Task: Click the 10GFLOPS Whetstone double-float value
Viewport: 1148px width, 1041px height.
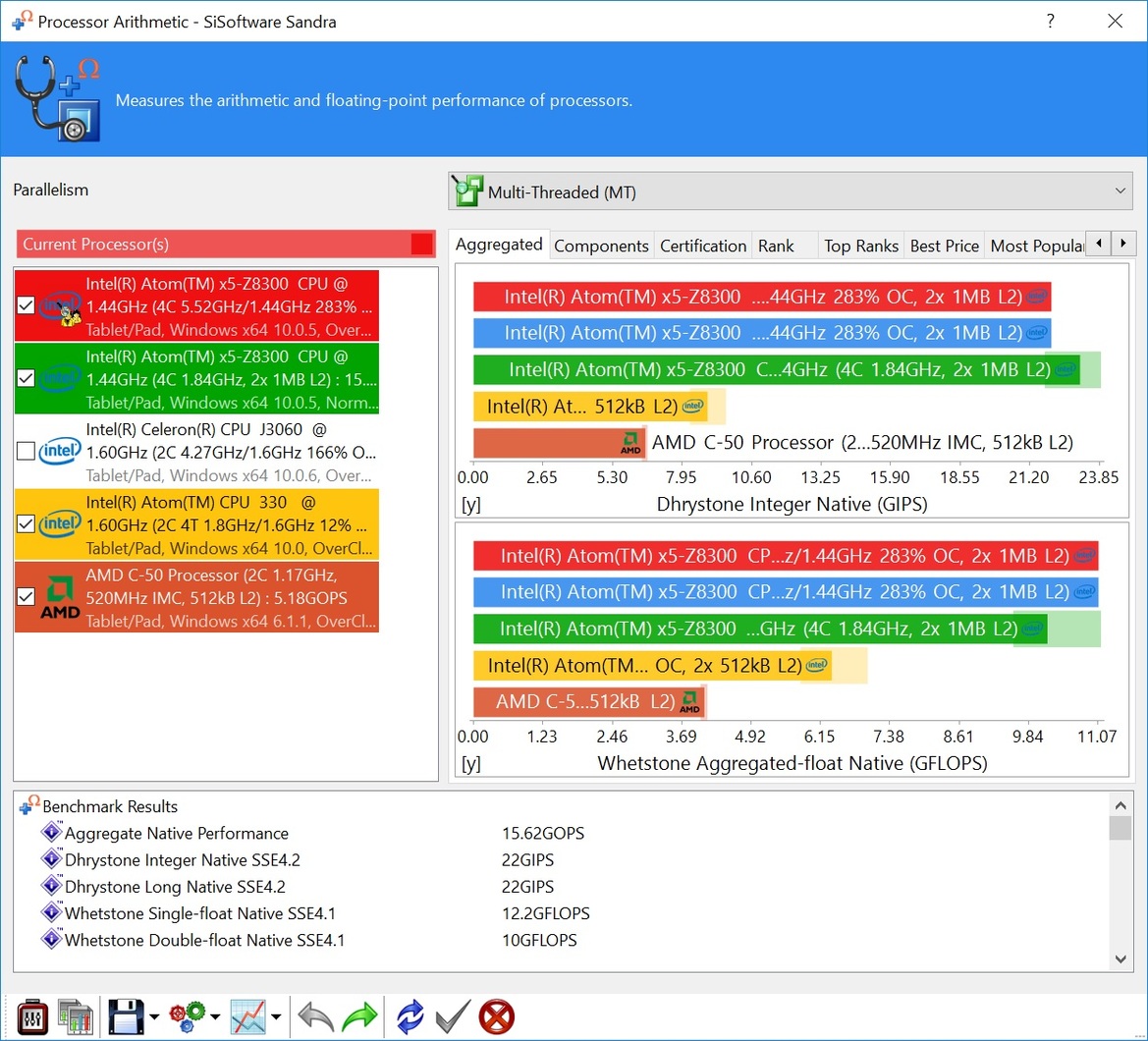Action: pos(539,940)
